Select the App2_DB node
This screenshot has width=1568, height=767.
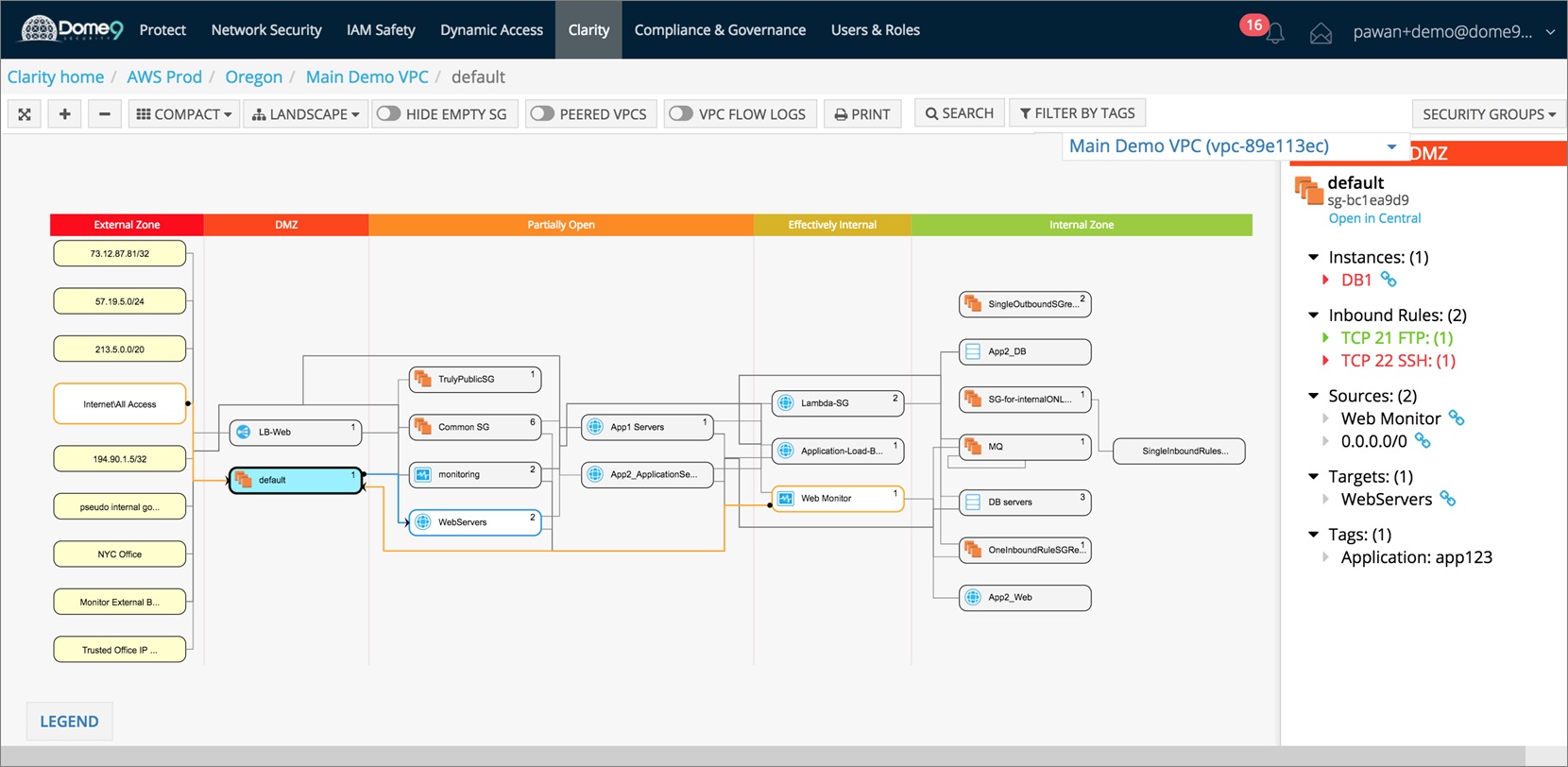pyautogui.click(x=1025, y=351)
